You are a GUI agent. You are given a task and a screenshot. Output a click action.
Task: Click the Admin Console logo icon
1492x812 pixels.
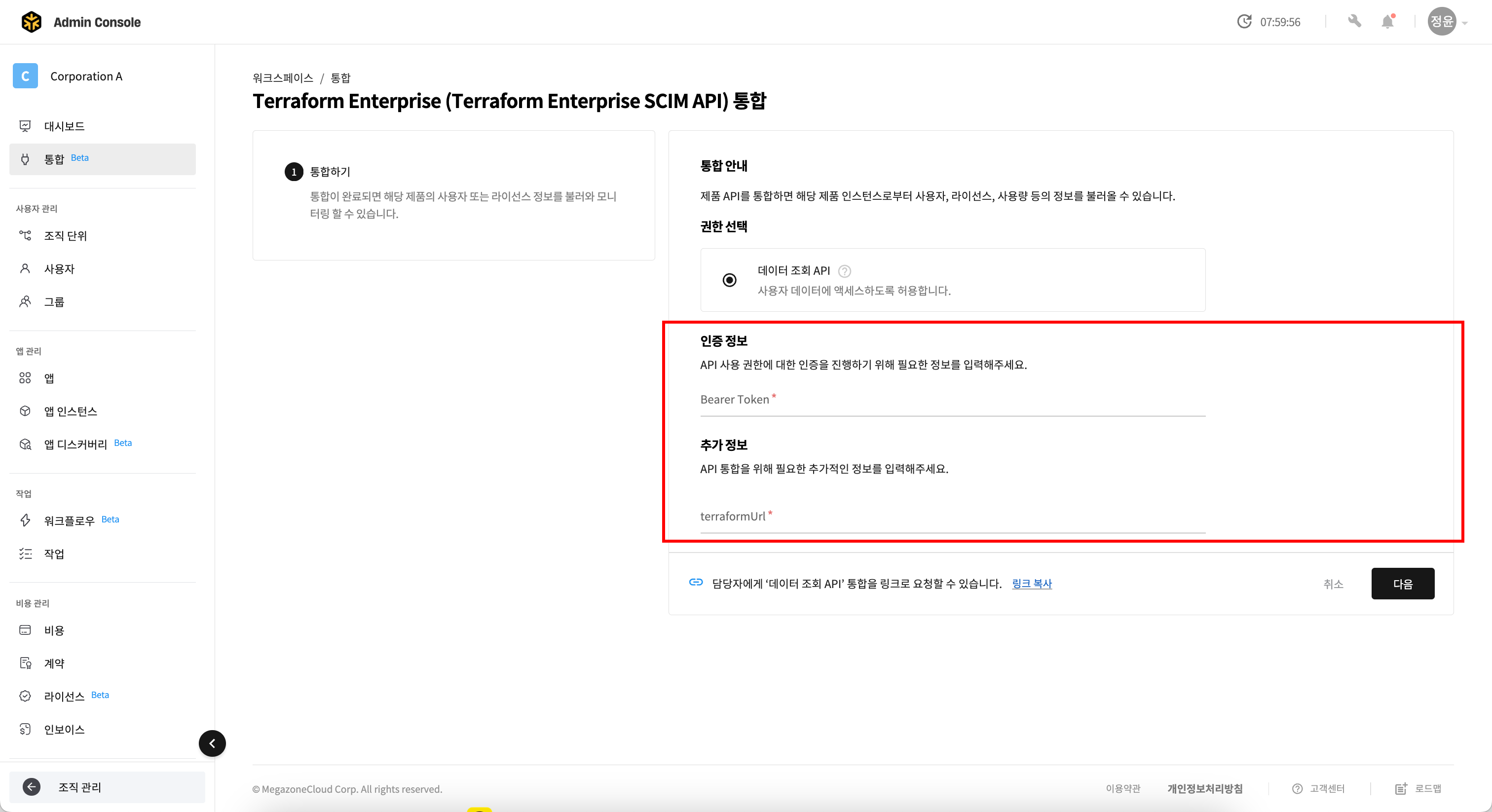tap(31, 22)
